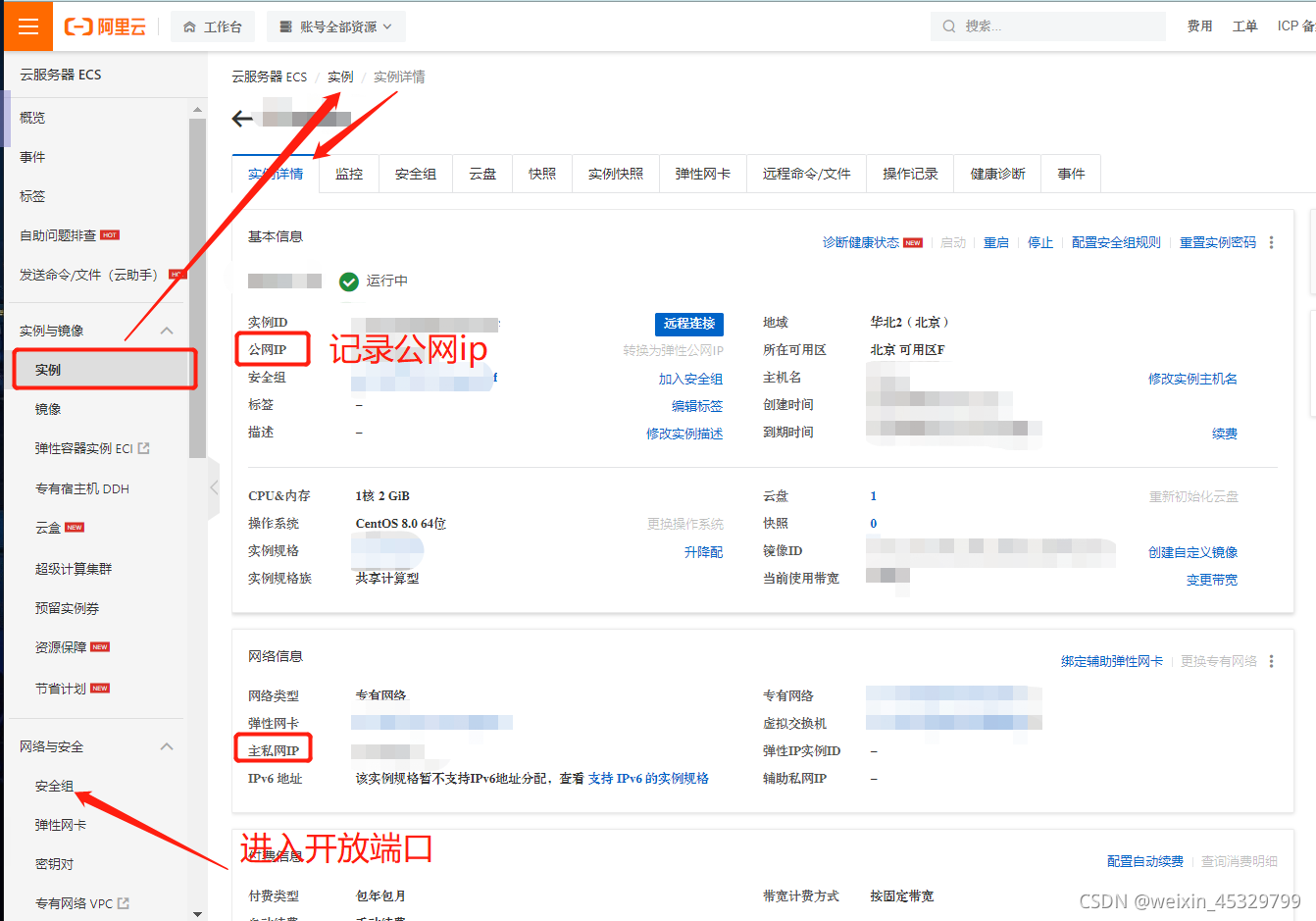
Task: Switch to the 实例快照 tab
Action: click(x=616, y=174)
